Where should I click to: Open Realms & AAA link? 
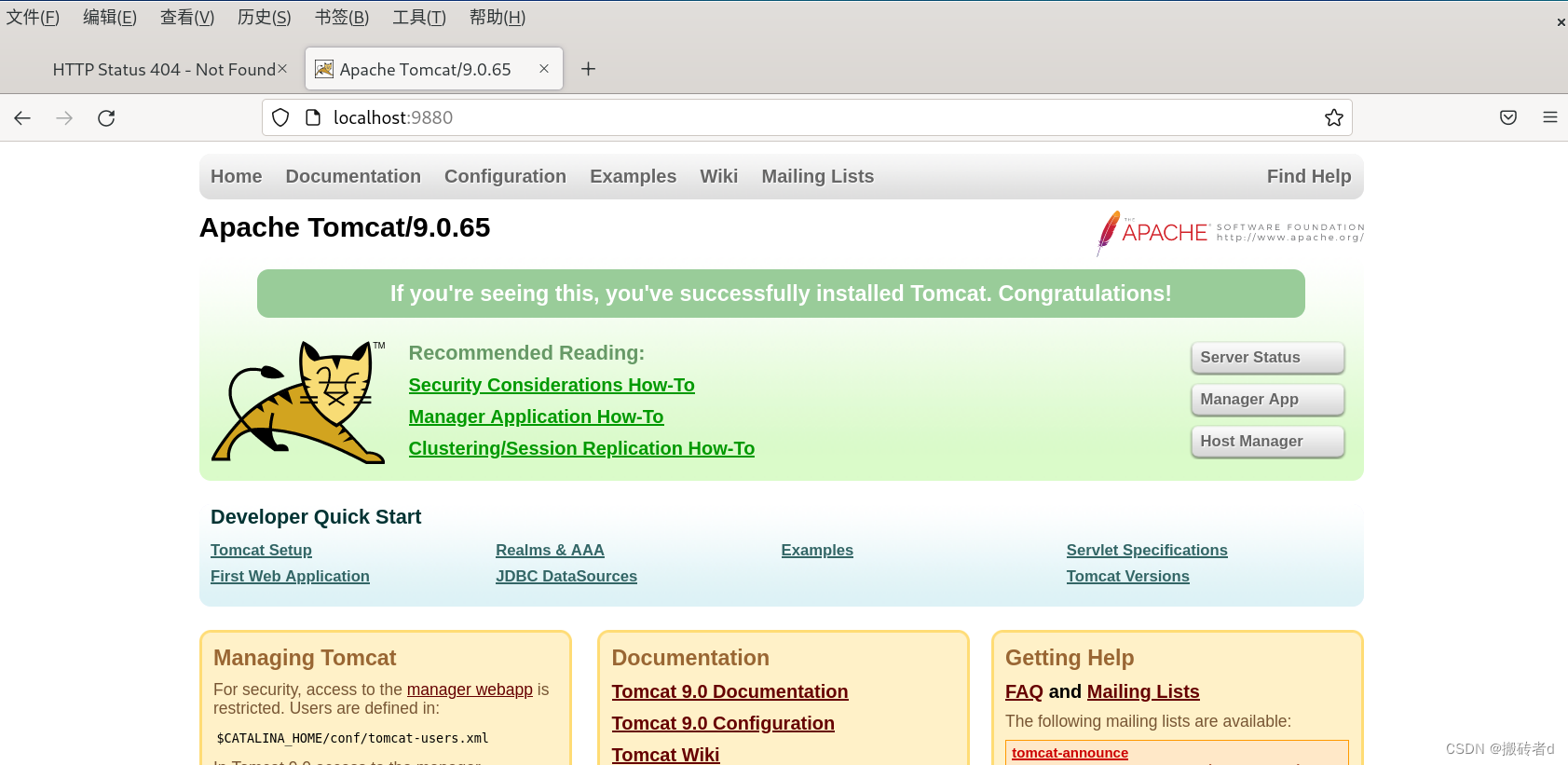tap(550, 550)
